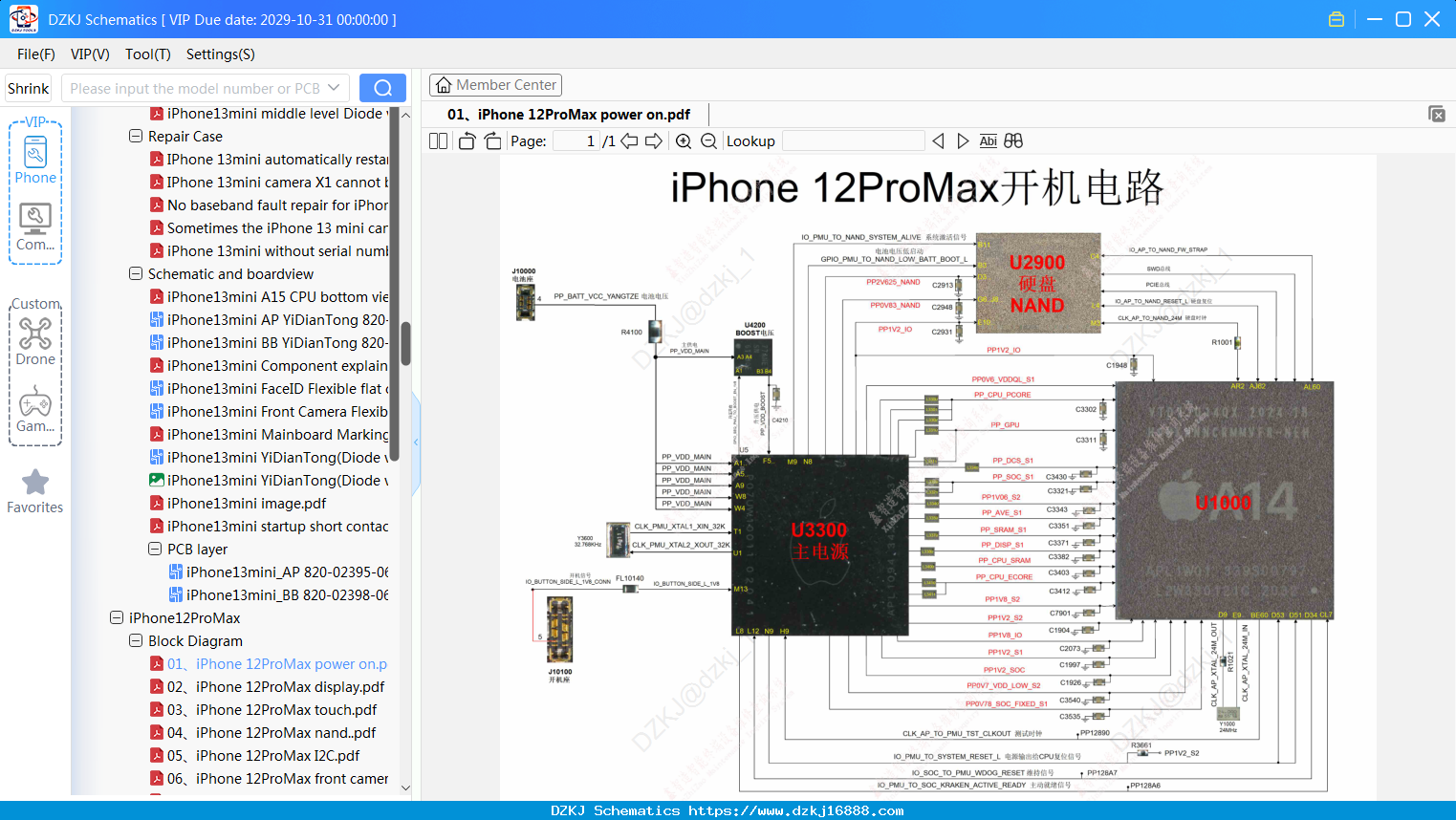Screen dimensions: 1456x820
Task: Click the Abi match-case text icon
Action: (x=988, y=141)
